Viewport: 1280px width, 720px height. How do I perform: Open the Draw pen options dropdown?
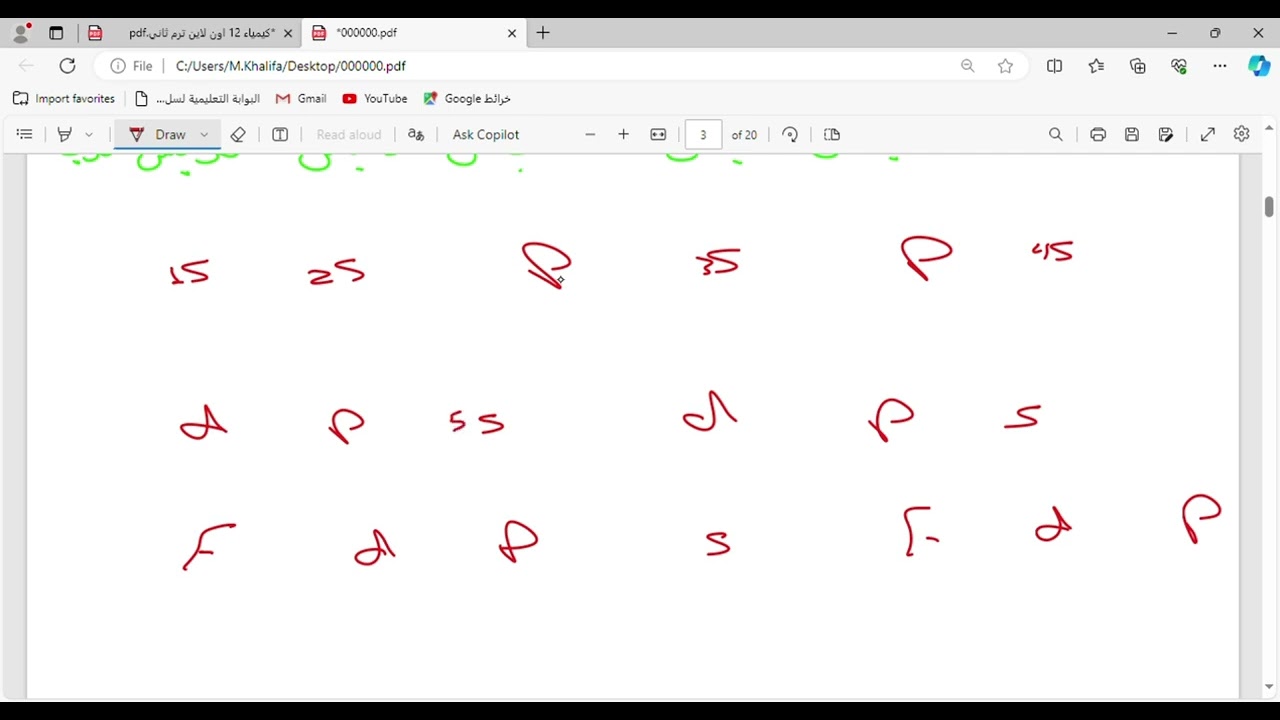(x=204, y=134)
